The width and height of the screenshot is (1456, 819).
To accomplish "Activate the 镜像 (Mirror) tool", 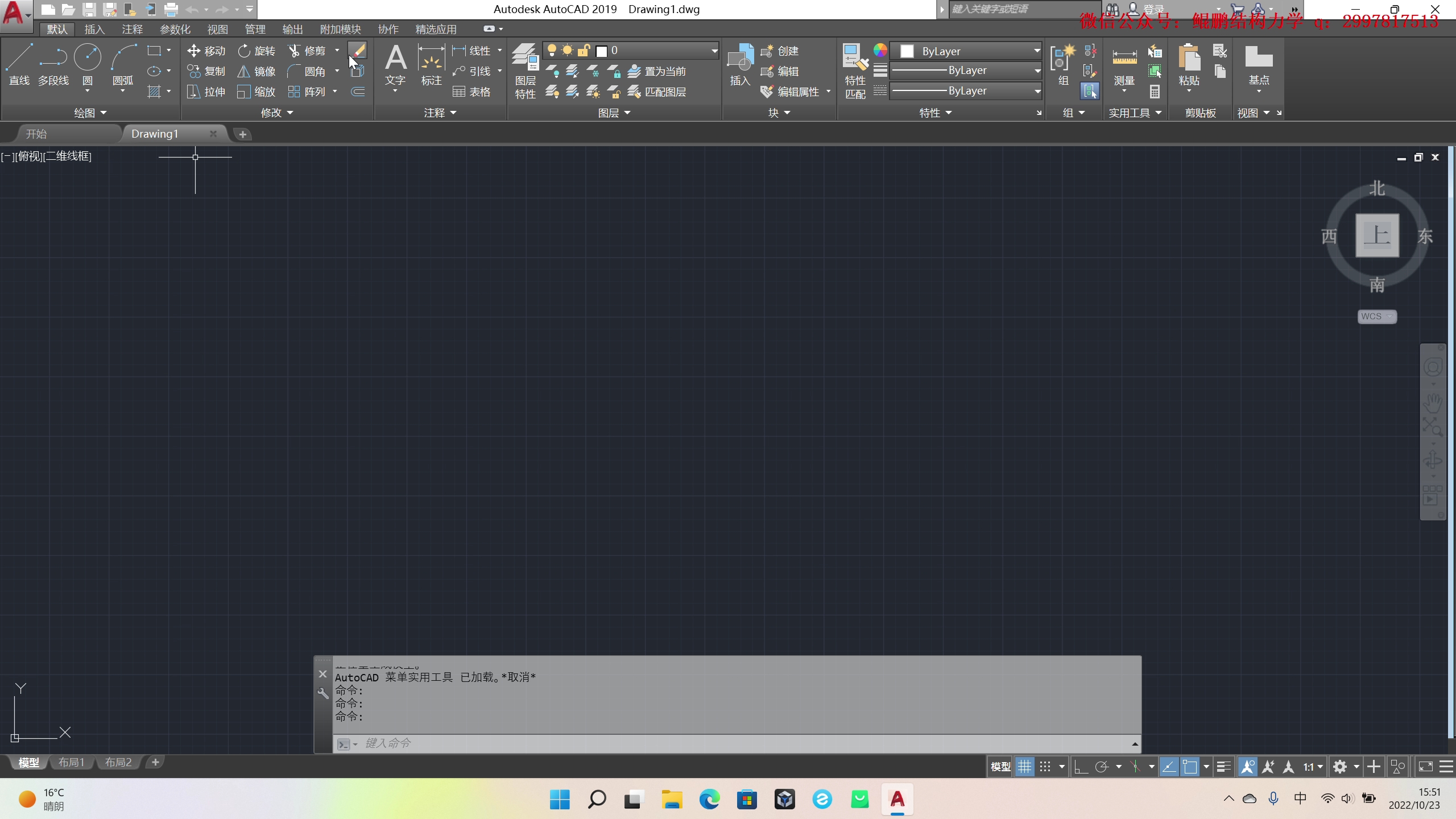I will point(257,71).
